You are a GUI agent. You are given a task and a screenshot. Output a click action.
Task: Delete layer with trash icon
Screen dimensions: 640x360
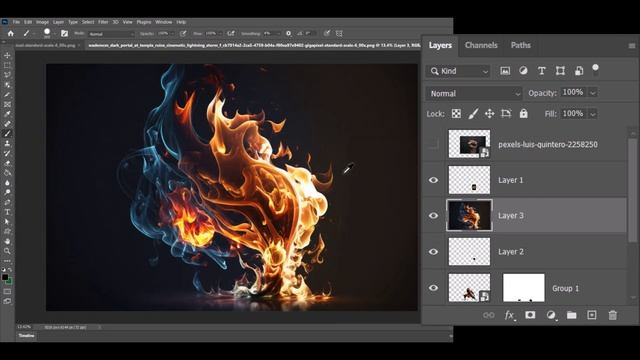[613, 315]
